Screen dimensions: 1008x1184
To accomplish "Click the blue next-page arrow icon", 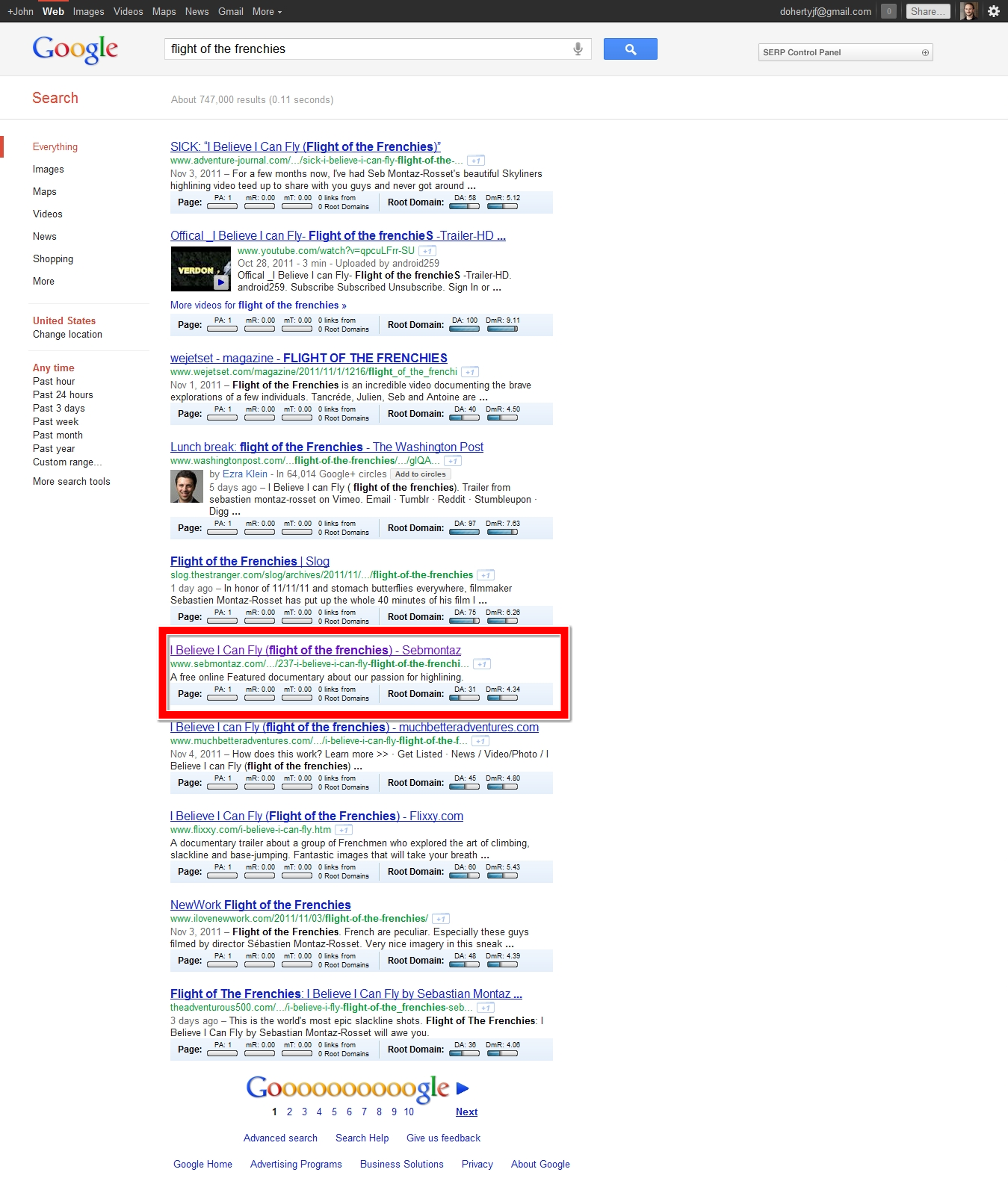I will point(463,1088).
